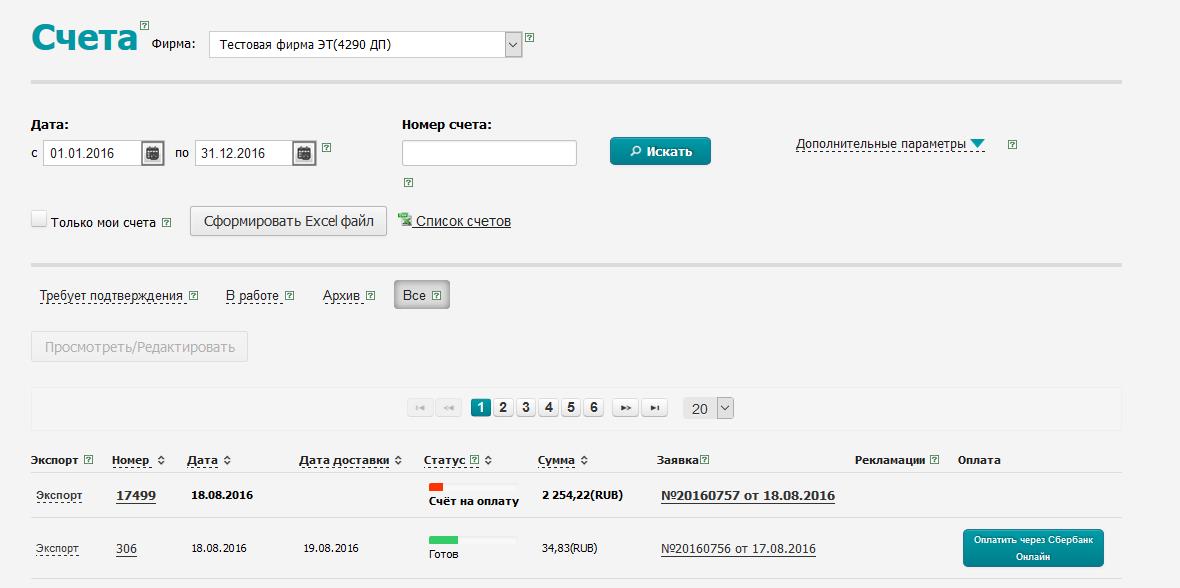Click help icon beside Рекламации column
The height and width of the screenshot is (588, 1180).
934,460
